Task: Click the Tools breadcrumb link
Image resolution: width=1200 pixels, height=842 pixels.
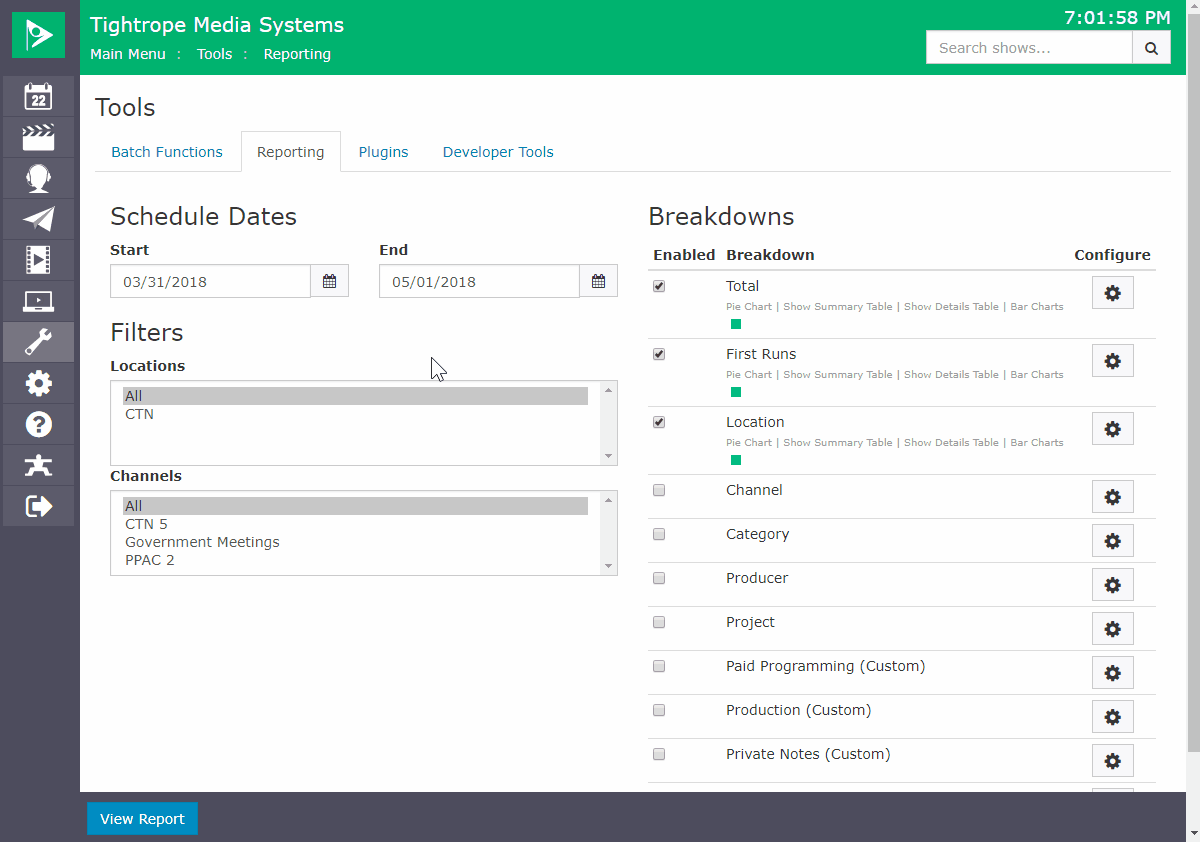Action: coord(214,54)
